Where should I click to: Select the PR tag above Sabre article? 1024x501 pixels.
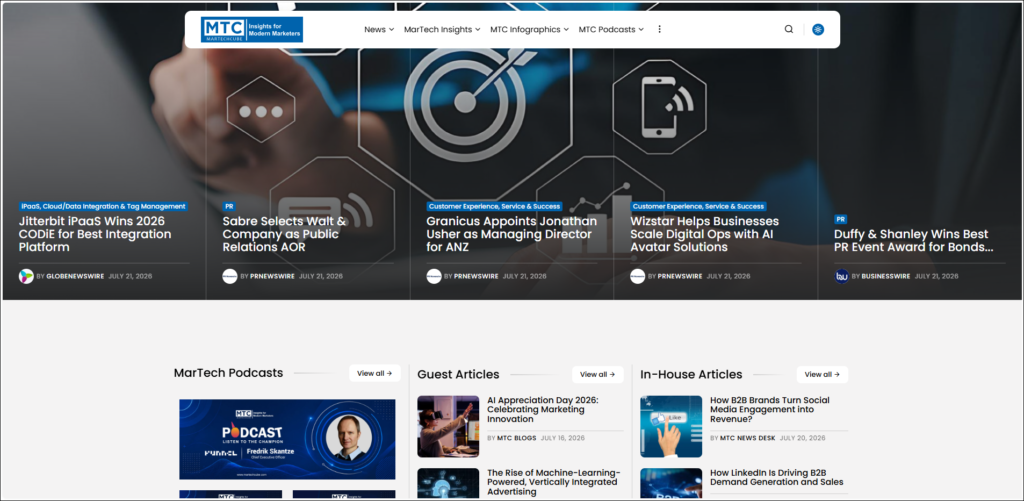[229, 206]
